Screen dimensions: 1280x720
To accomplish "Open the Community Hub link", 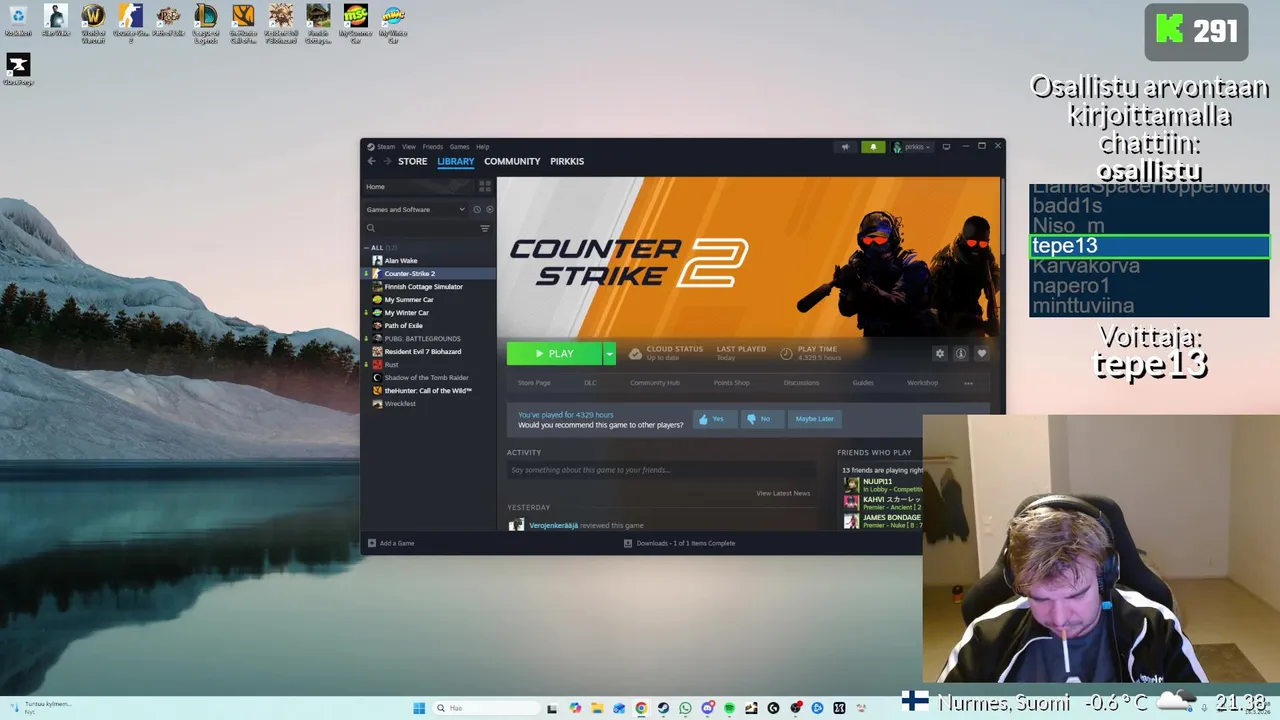I will [x=655, y=383].
